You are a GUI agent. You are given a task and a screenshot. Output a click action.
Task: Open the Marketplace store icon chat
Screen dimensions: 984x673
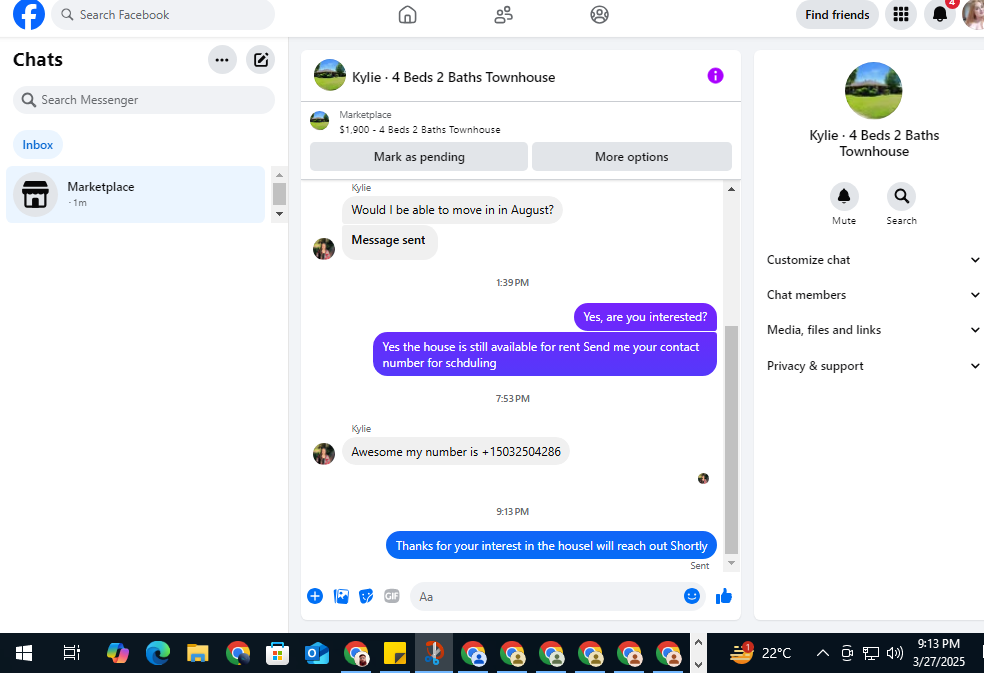(x=35, y=195)
